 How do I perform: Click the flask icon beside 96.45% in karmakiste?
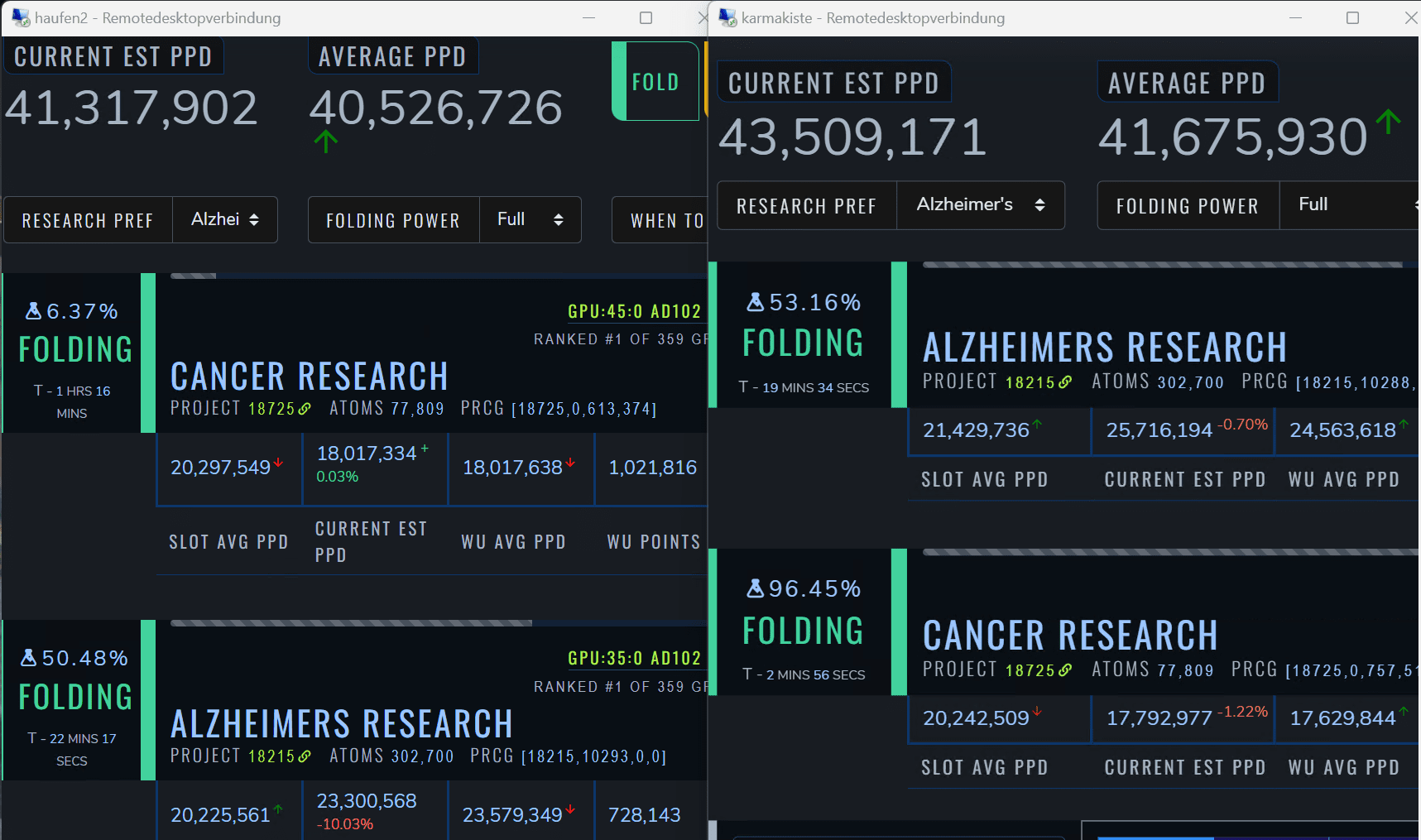pyautogui.click(x=756, y=588)
